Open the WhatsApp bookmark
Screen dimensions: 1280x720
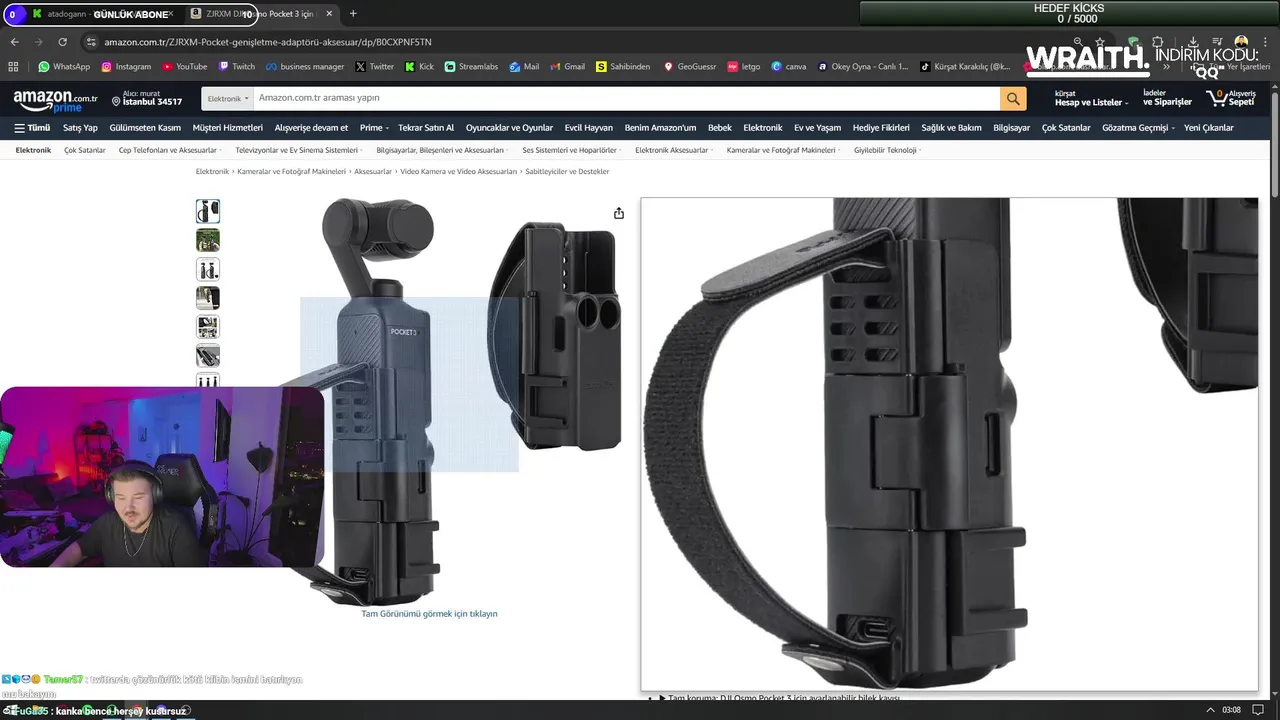tap(64, 67)
